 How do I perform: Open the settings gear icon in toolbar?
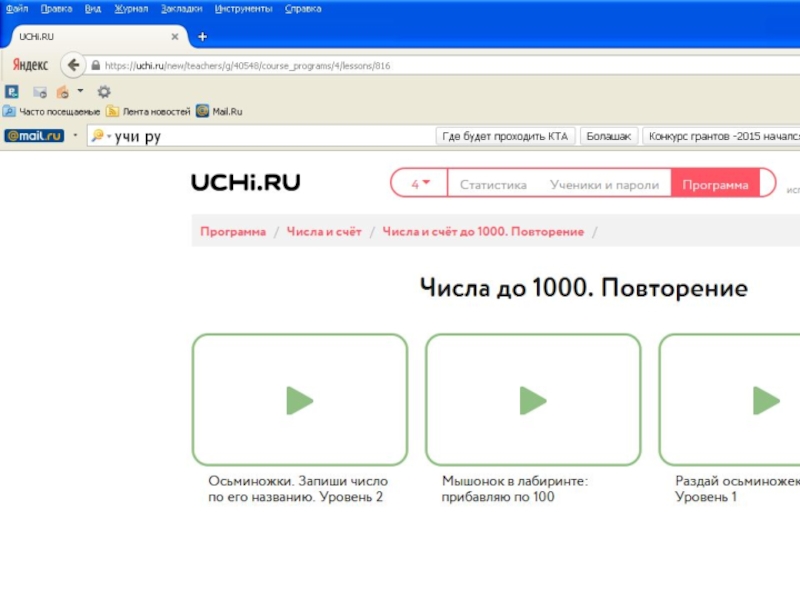click(103, 92)
